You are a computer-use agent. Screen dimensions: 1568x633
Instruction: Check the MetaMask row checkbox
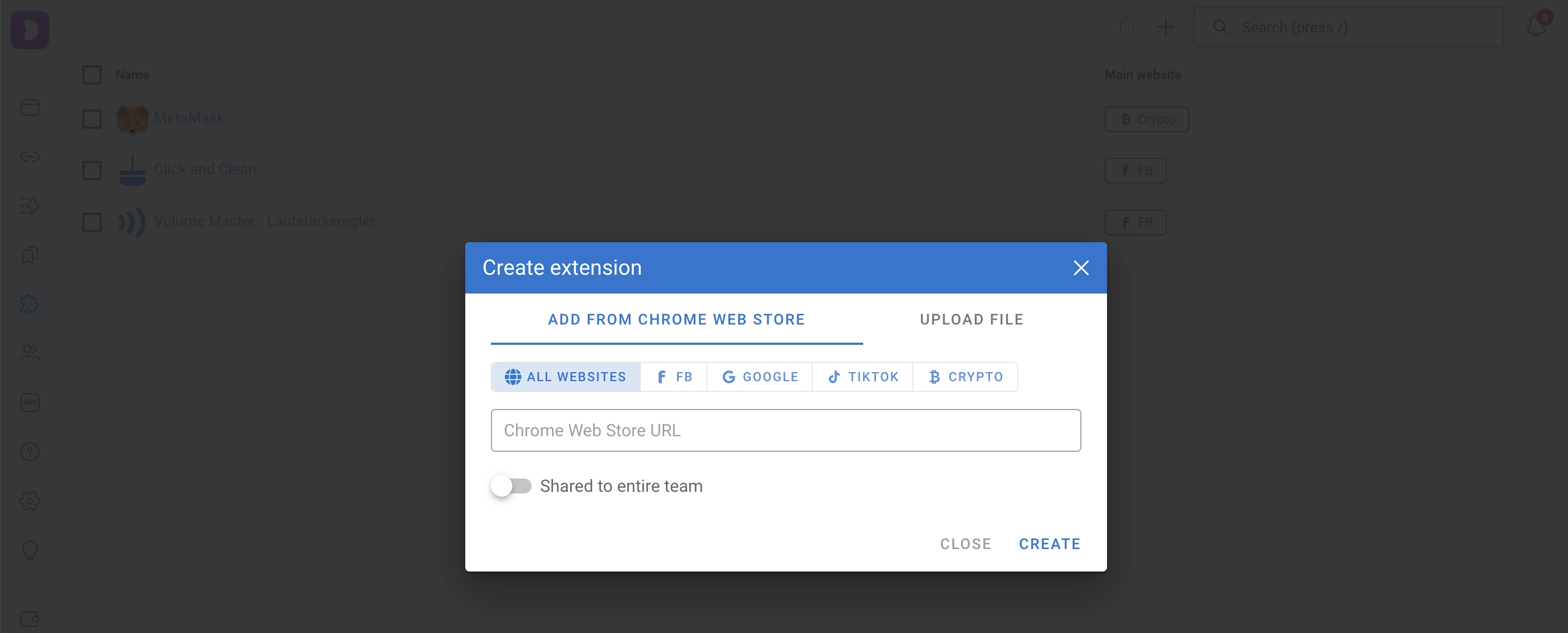click(x=92, y=119)
